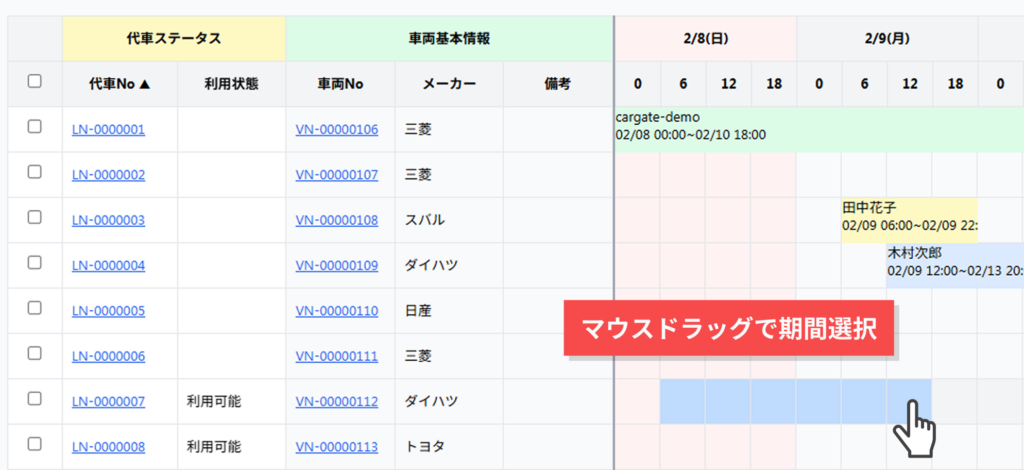Image resolution: width=1024 pixels, height=470 pixels.
Task: Click the 備考 column header
Action: (557, 84)
